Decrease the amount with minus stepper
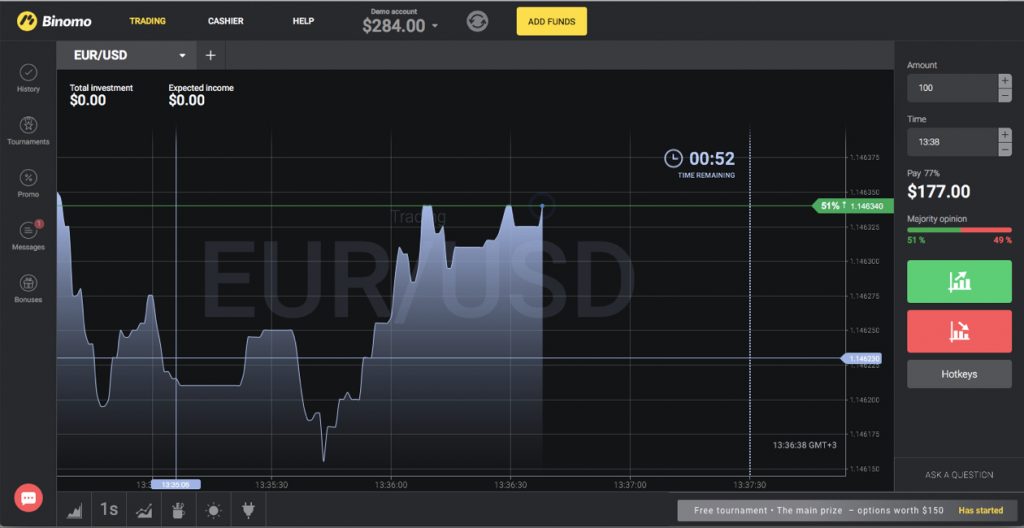Image resolution: width=1024 pixels, height=528 pixels. click(x=1005, y=95)
